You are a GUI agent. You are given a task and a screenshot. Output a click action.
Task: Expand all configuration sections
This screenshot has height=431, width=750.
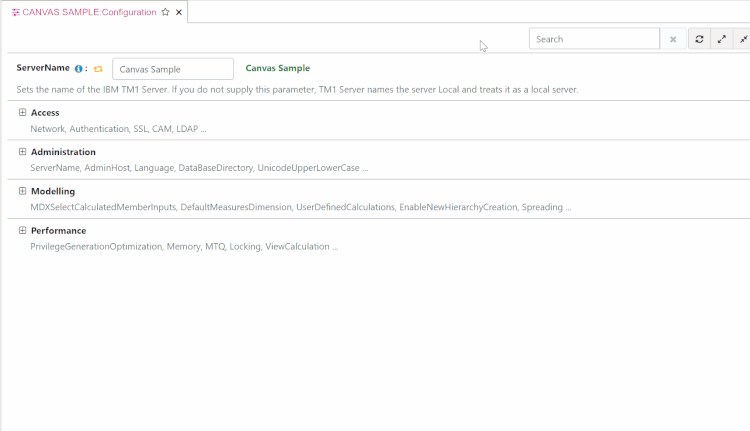[722, 39]
